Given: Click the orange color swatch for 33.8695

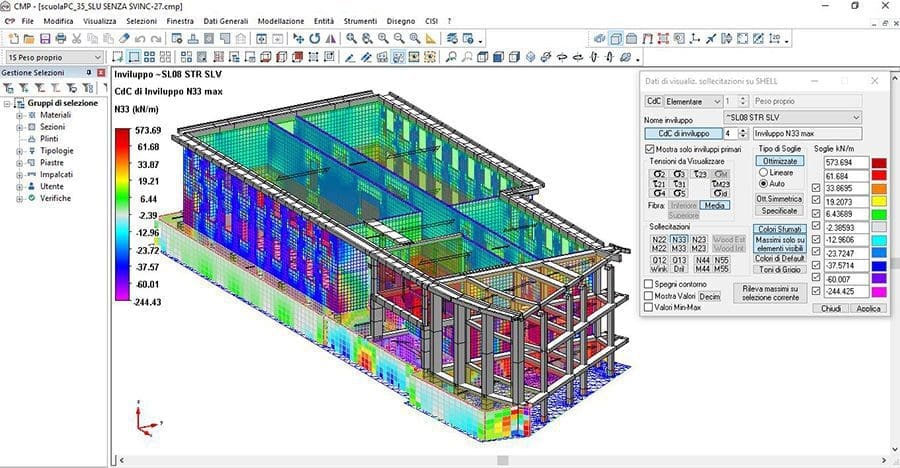Looking at the screenshot, I should pos(879,188).
